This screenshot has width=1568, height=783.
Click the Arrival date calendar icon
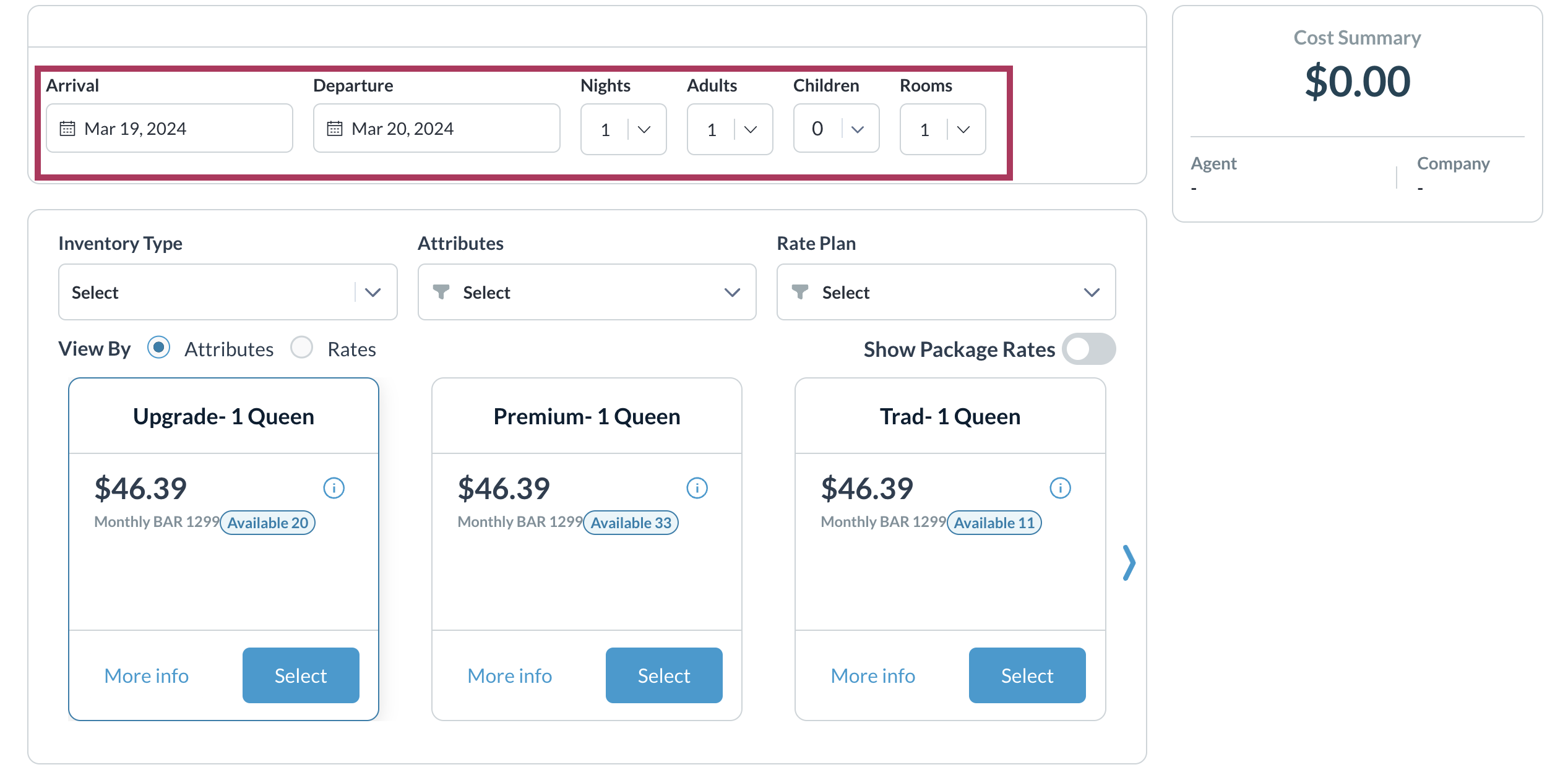(67, 129)
